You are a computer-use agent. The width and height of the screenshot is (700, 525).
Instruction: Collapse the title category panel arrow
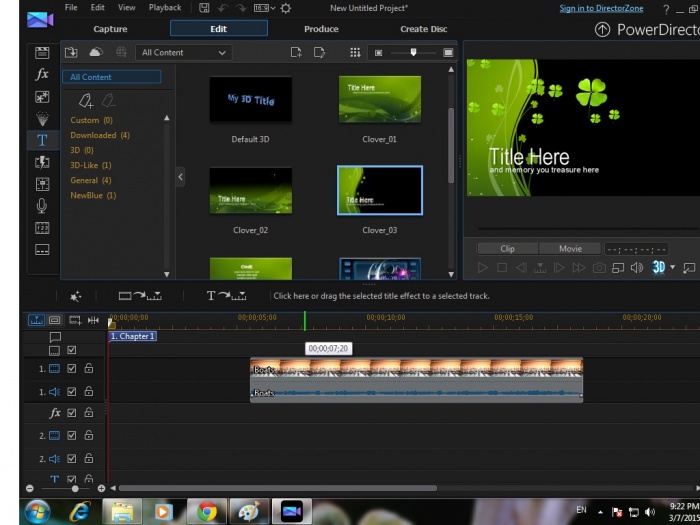tap(180, 177)
